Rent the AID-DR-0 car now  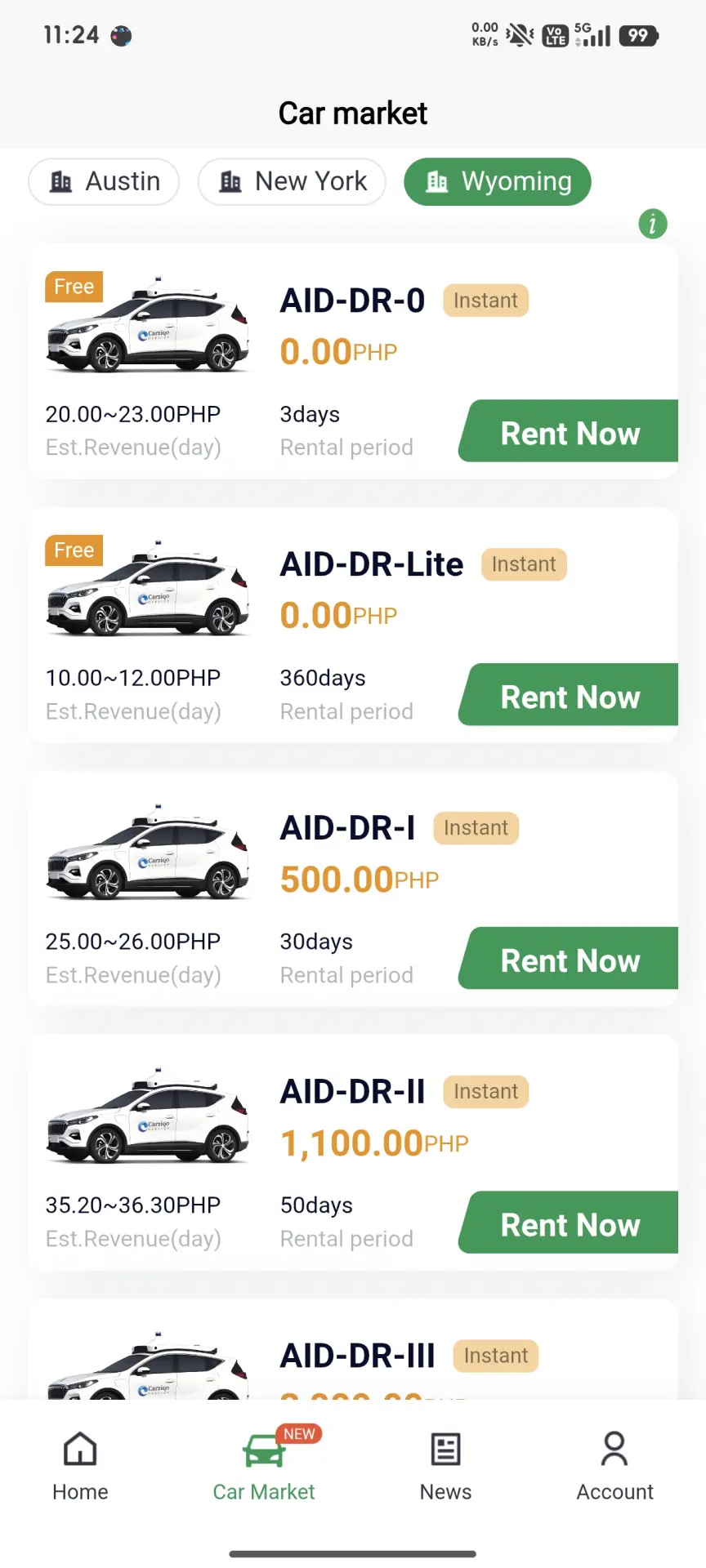tap(569, 431)
